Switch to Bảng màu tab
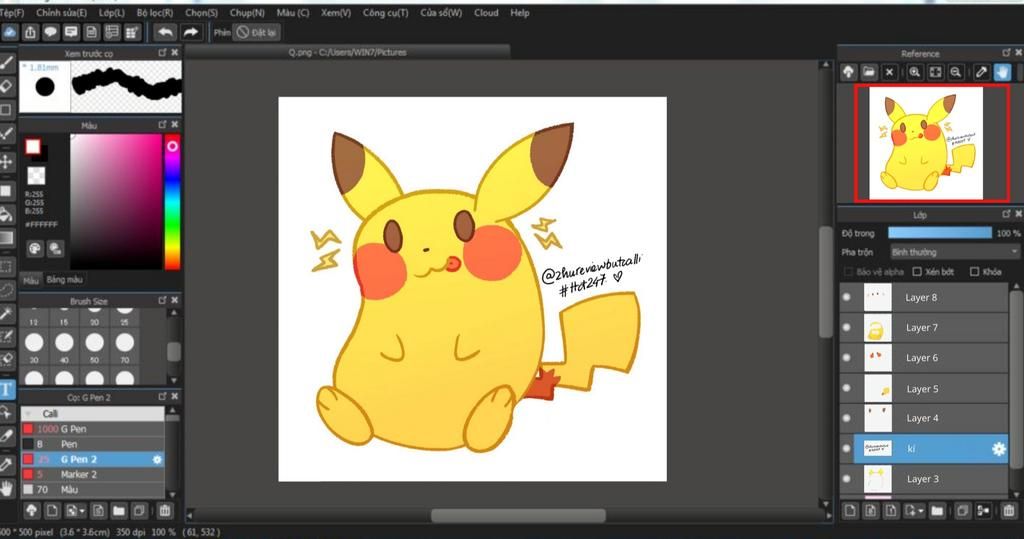The height and width of the screenshot is (539, 1024). pos(64,280)
